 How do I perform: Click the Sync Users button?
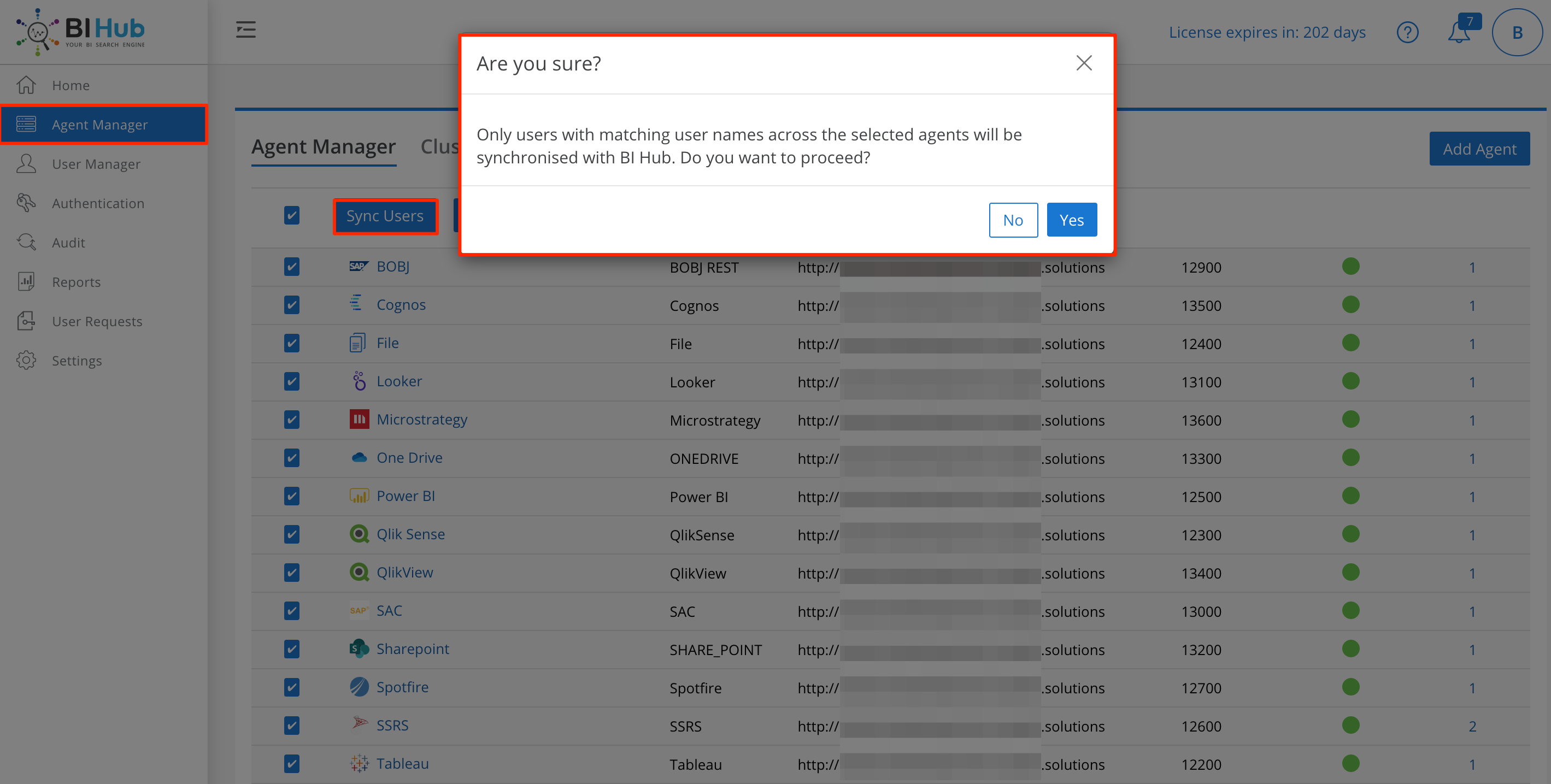point(385,216)
